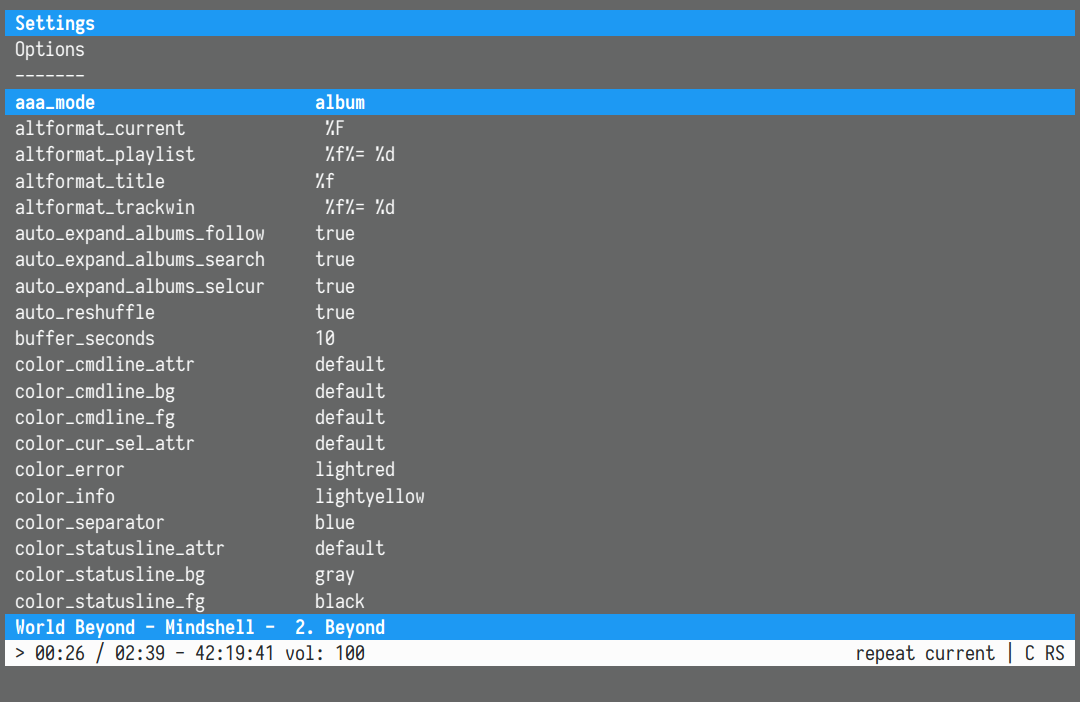Image resolution: width=1080 pixels, height=702 pixels.
Task: Click the playing indicator in status line
Action: pyautogui.click(x=20, y=653)
